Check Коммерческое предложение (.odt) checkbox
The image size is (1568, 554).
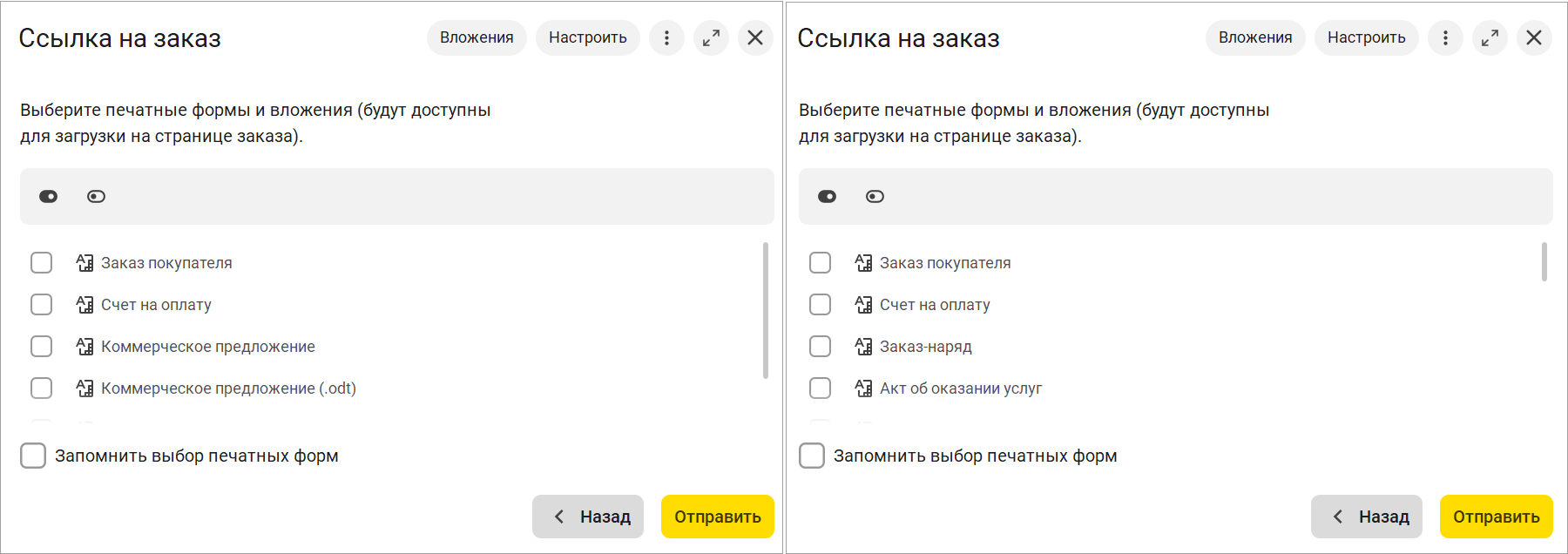[41, 388]
